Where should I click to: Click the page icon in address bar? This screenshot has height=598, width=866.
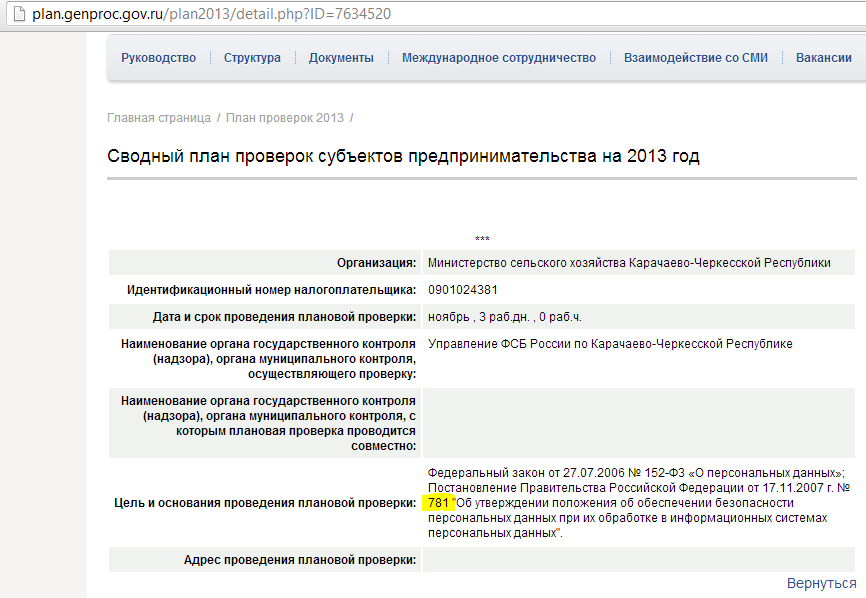tap(19, 13)
